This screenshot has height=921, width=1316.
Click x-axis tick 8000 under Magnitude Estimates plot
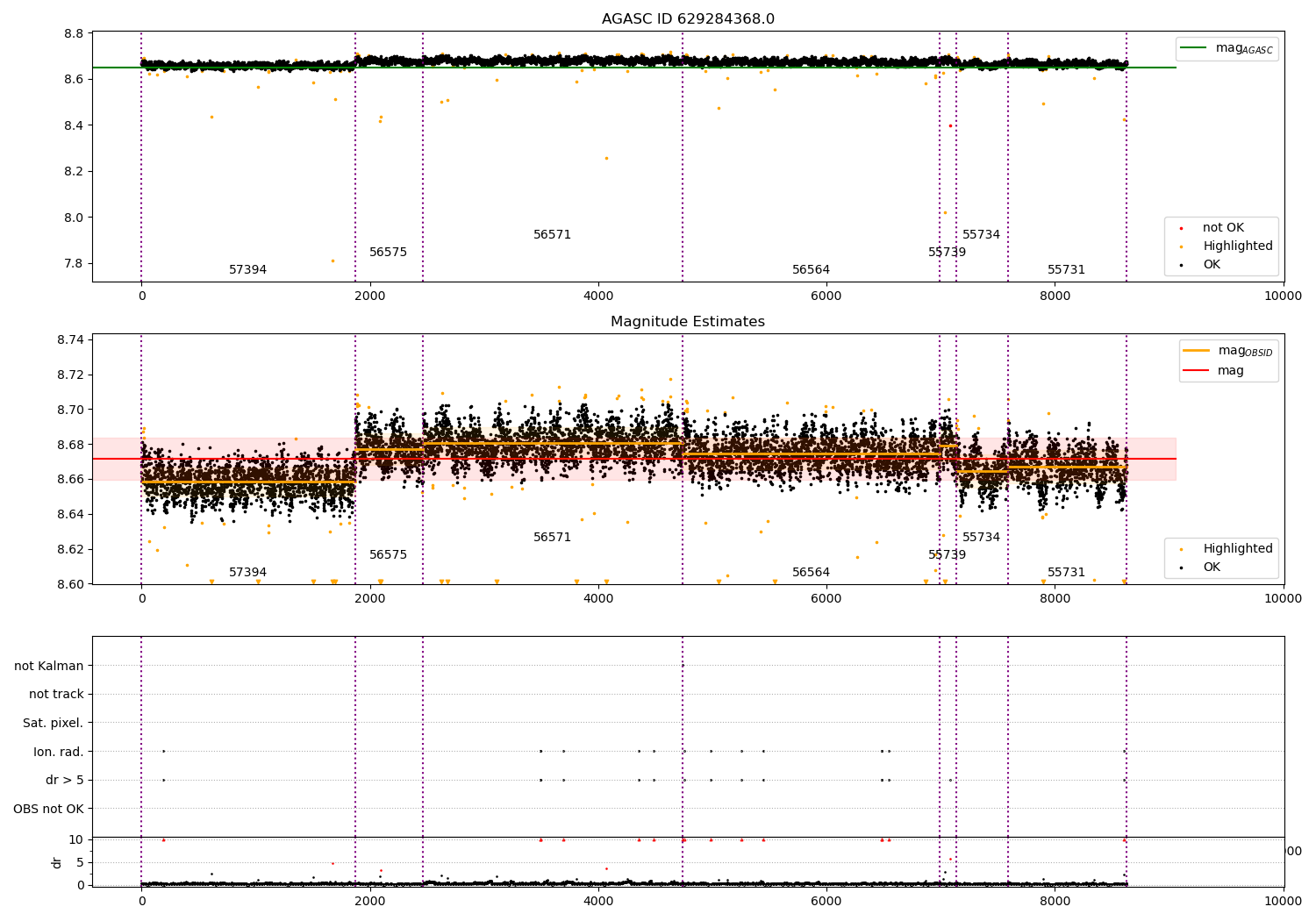pos(1055,599)
